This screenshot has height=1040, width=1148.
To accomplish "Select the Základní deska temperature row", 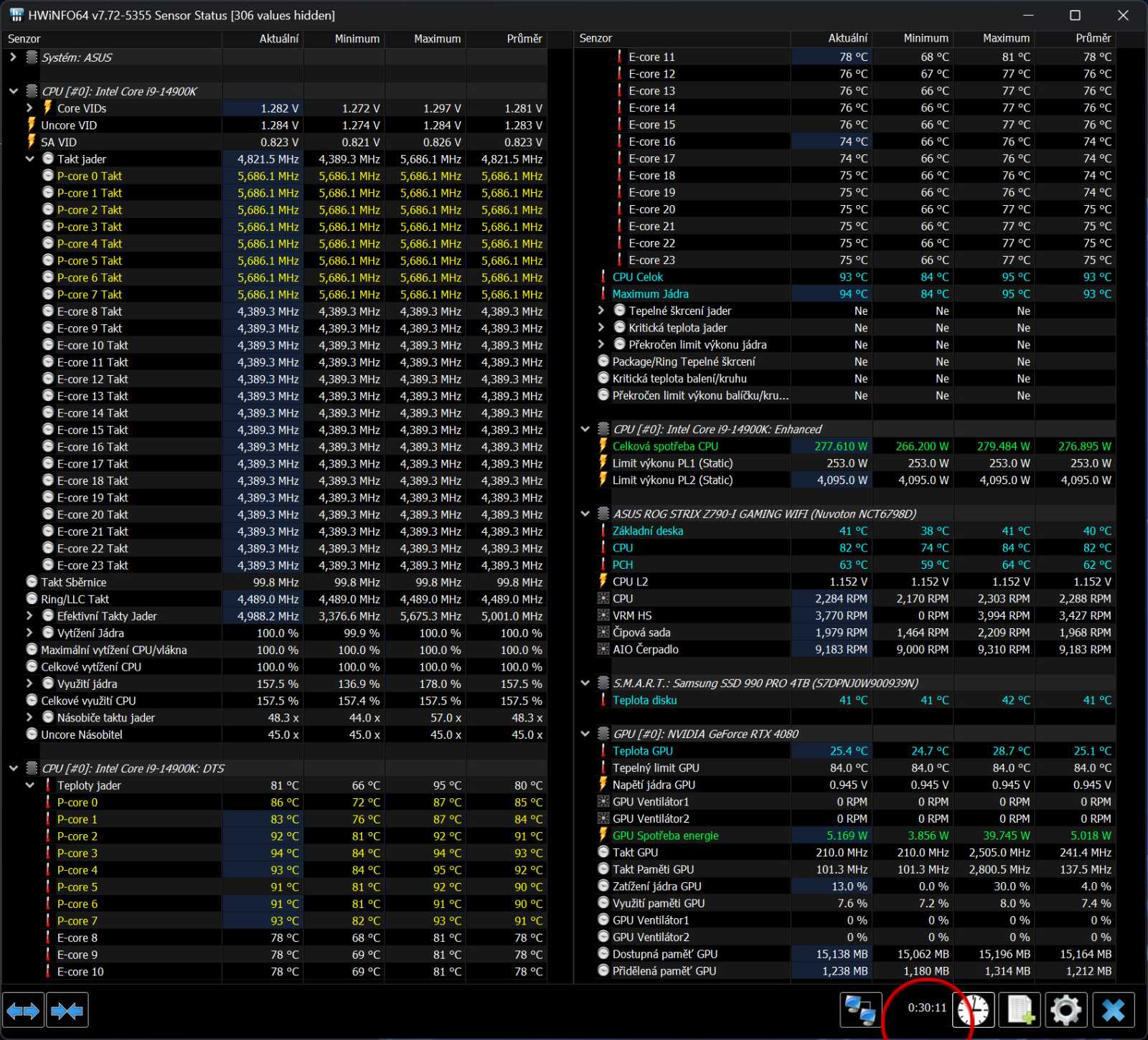I will coord(845,531).
